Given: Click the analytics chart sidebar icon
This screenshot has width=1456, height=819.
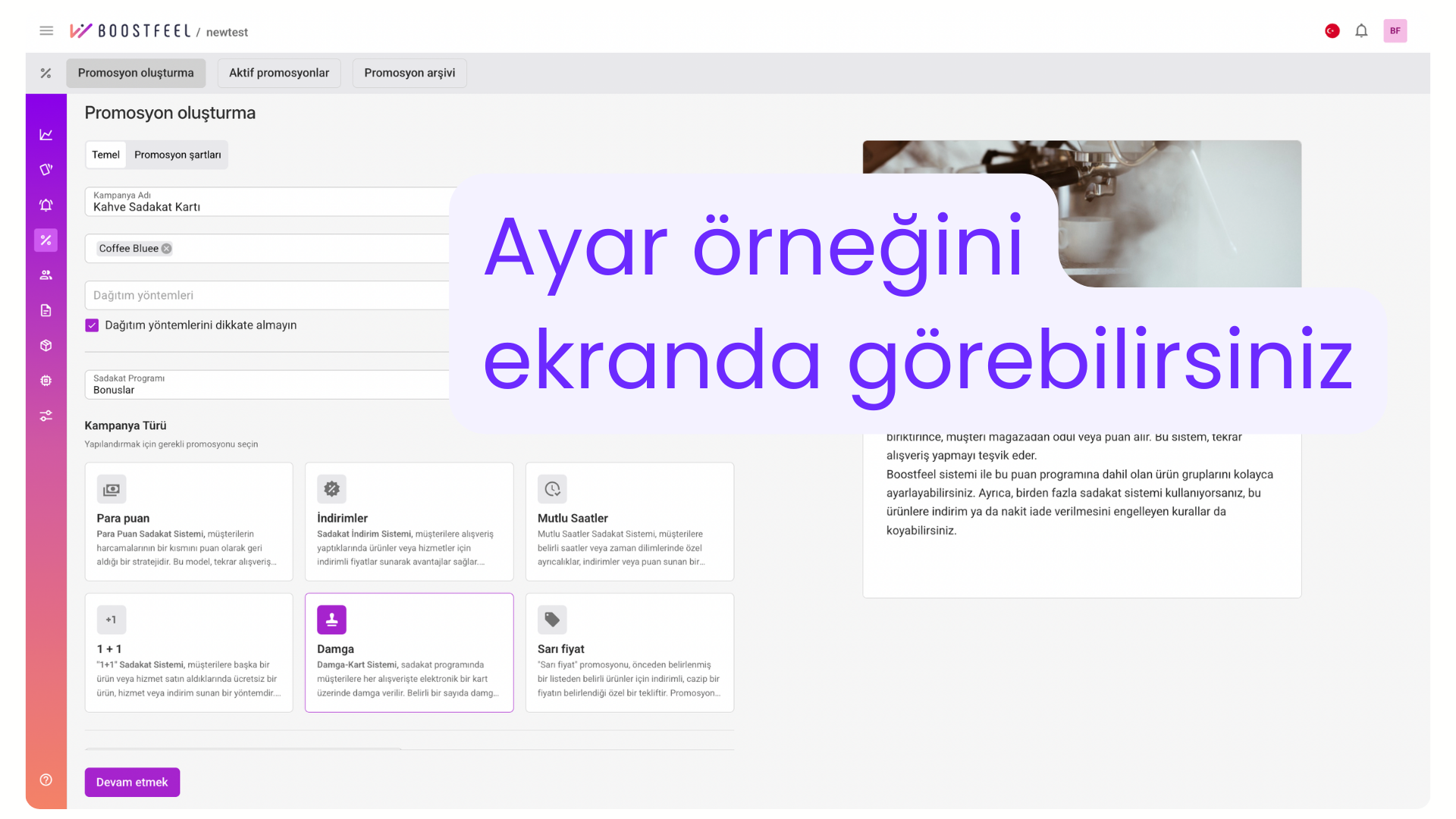Looking at the screenshot, I should click(46, 135).
